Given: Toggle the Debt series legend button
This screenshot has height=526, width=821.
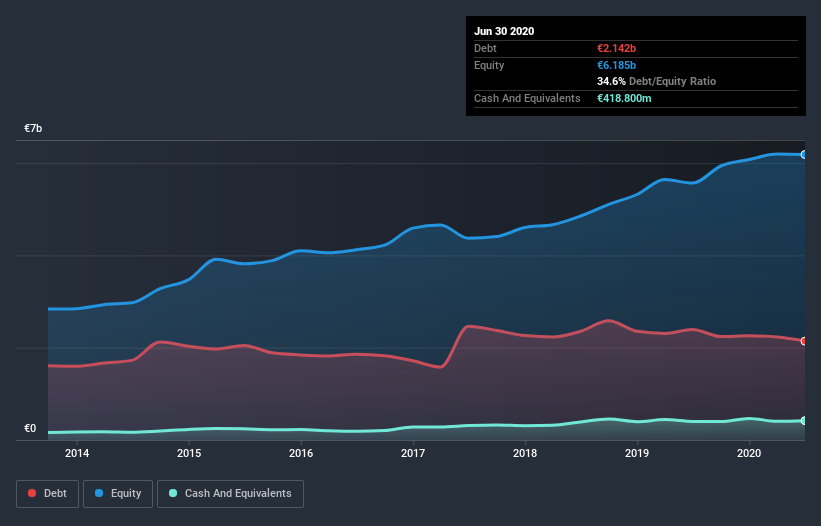Looking at the screenshot, I should [x=48, y=494].
